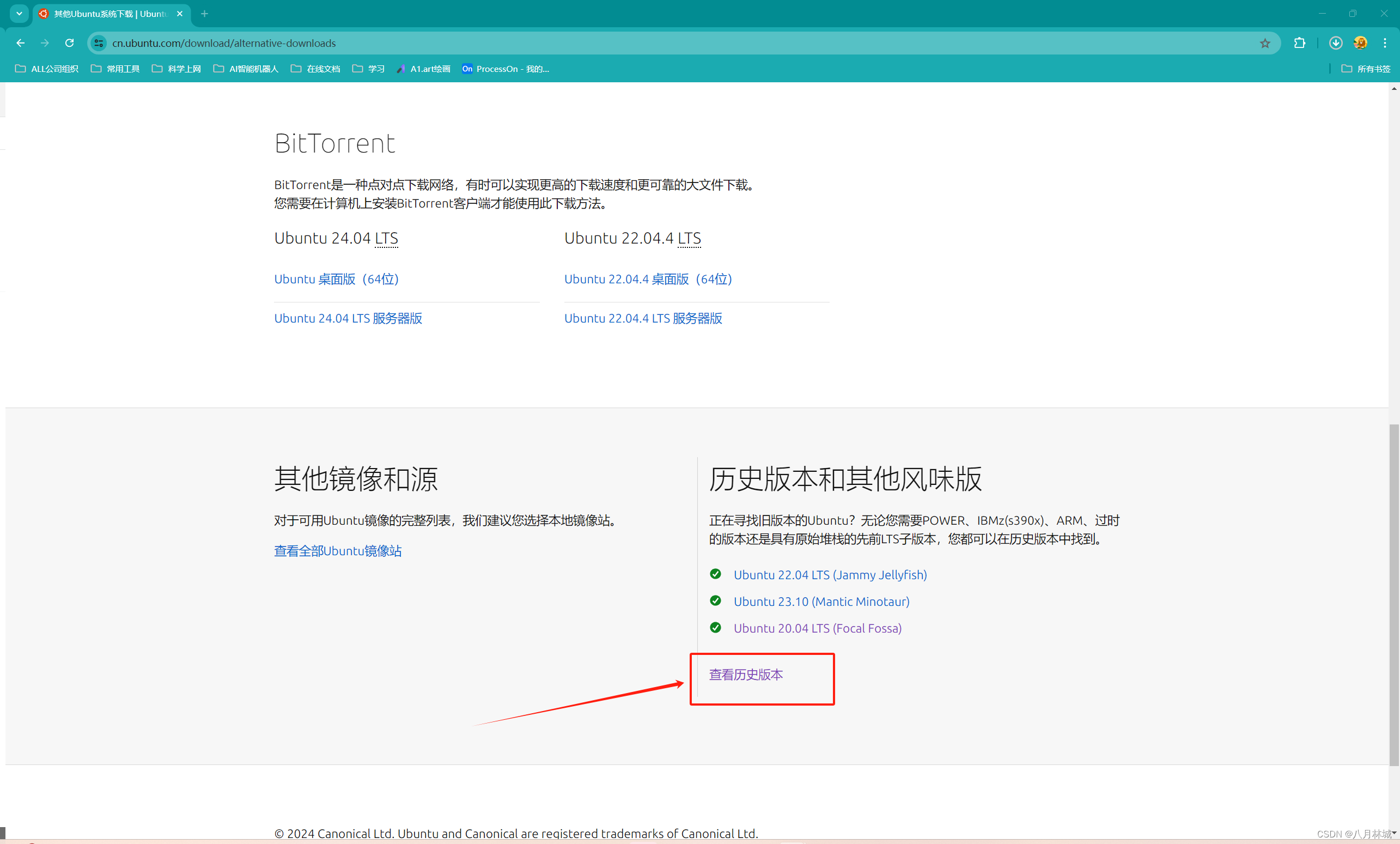Bookmark this page with star icon

pyautogui.click(x=1265, y=43)
